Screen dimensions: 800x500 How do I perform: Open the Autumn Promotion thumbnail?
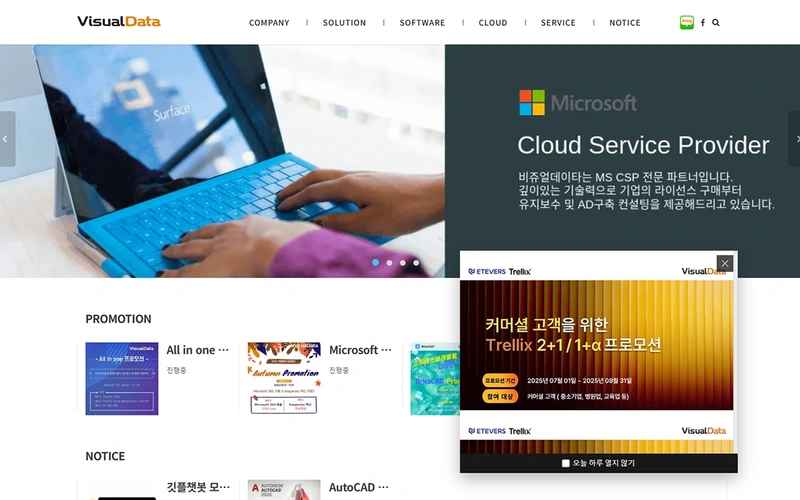coord(284,378)
